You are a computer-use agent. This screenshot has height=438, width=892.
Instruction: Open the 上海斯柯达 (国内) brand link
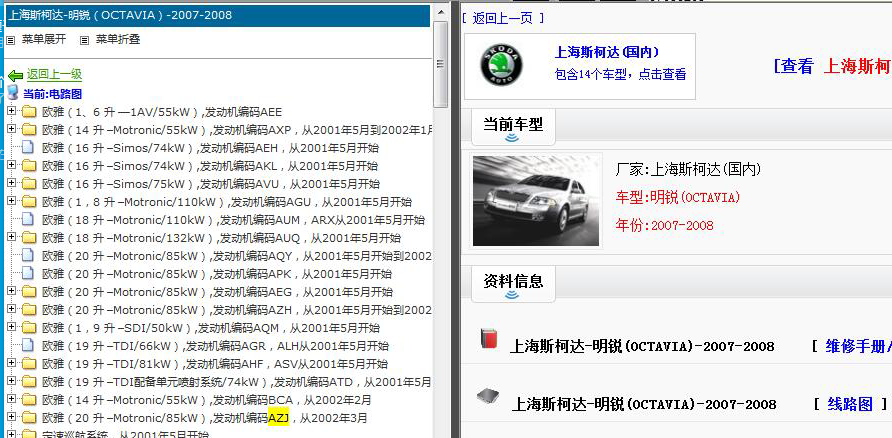(606, 52)
